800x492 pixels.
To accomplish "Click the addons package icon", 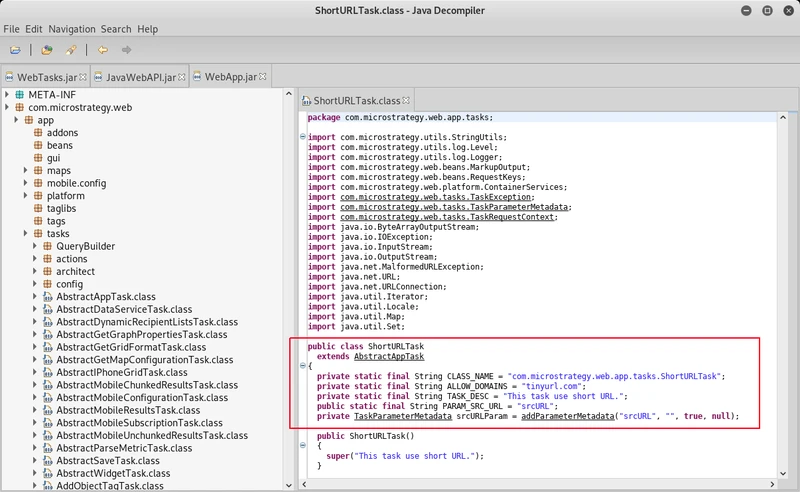I will click(x=38, y=133).
